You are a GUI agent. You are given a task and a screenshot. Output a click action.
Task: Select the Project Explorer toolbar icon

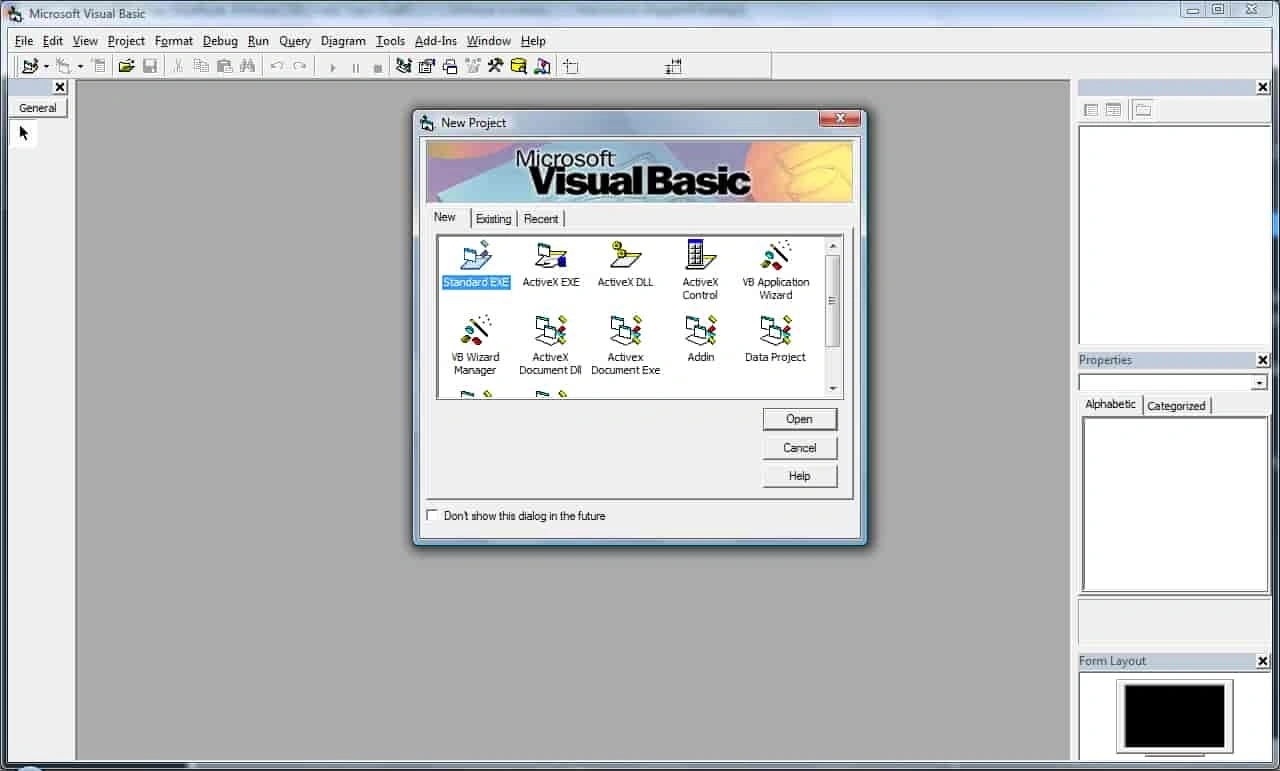tap(403, 66)
